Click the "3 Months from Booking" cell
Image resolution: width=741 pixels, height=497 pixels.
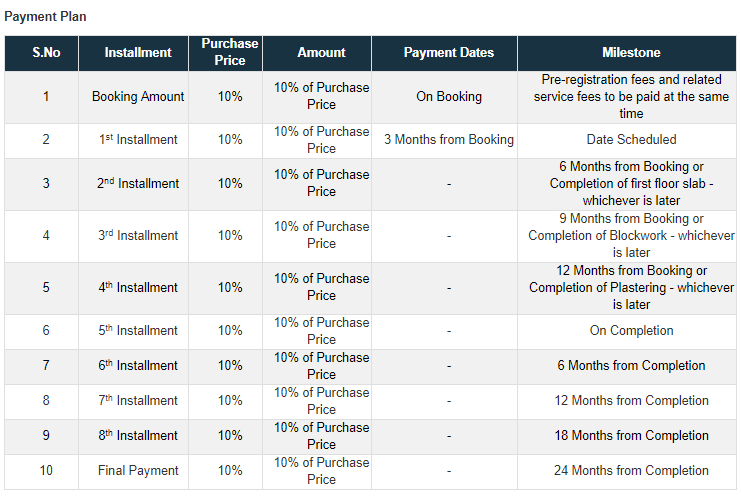click(x=449, y=140)
